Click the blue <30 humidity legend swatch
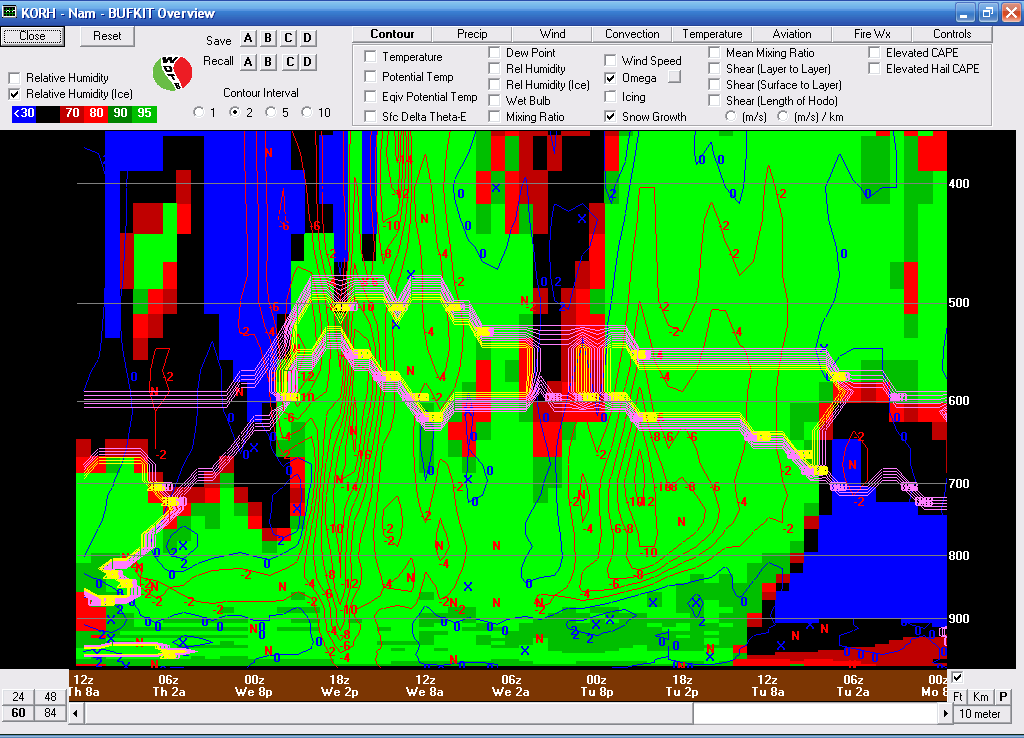 [x=24, y=114]
